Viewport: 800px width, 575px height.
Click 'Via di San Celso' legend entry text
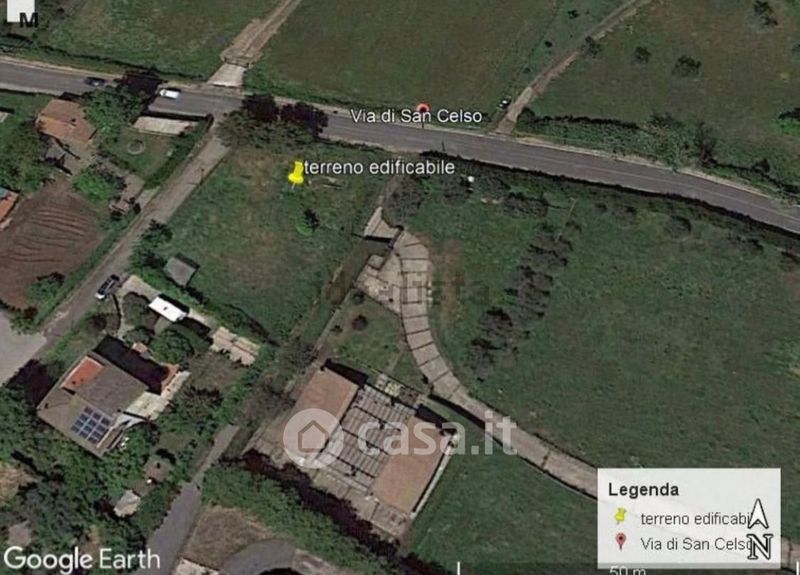[x=694, y=544]
